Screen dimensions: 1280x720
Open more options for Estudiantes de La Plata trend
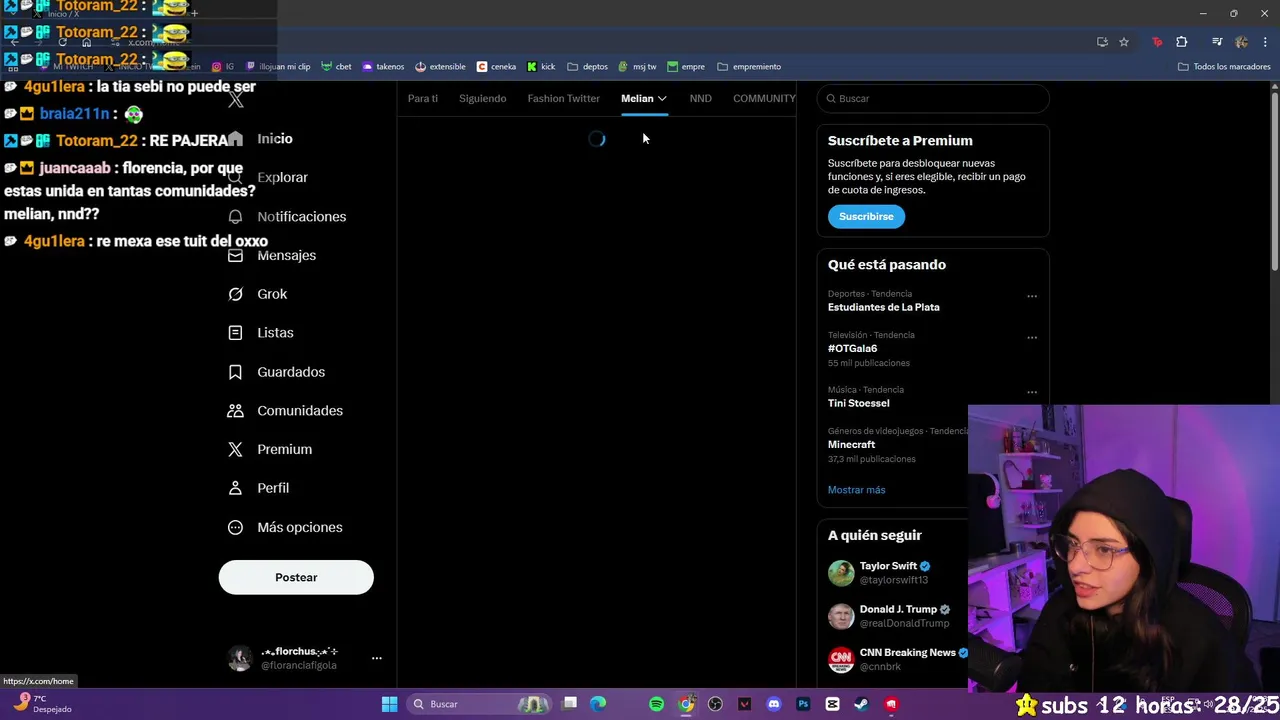click(x=1032, y=296)
